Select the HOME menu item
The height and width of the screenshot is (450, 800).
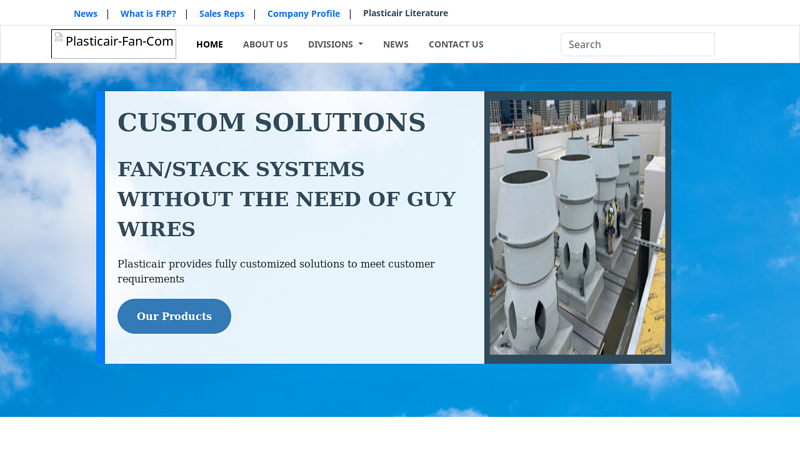[210, 44]
